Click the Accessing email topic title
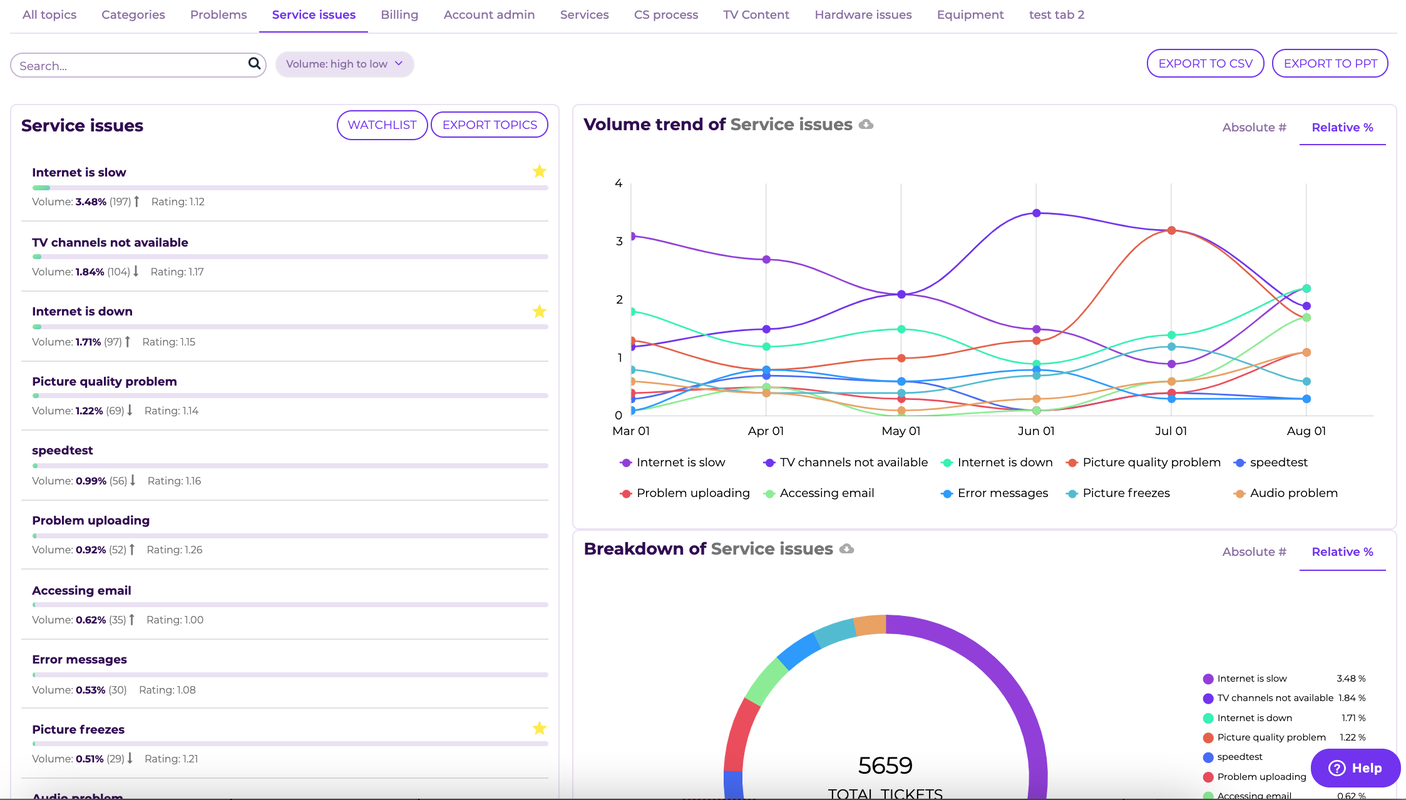Screen dimensions: 1406x800 81,590
